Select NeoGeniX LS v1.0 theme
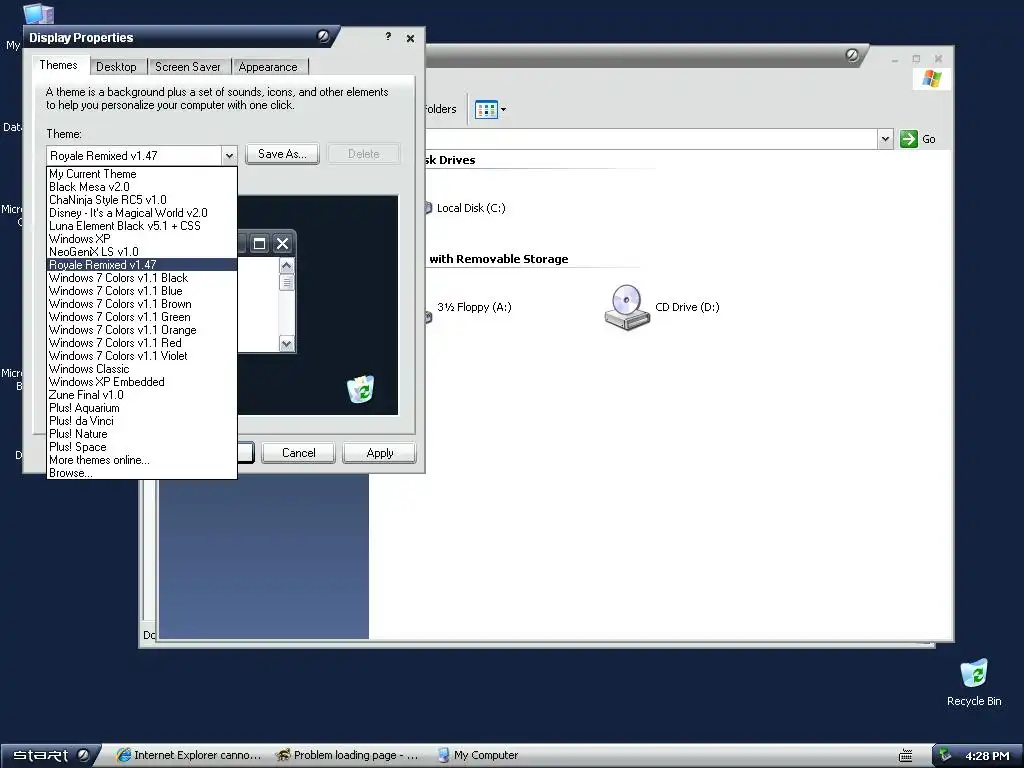 (x=142, y=252)
